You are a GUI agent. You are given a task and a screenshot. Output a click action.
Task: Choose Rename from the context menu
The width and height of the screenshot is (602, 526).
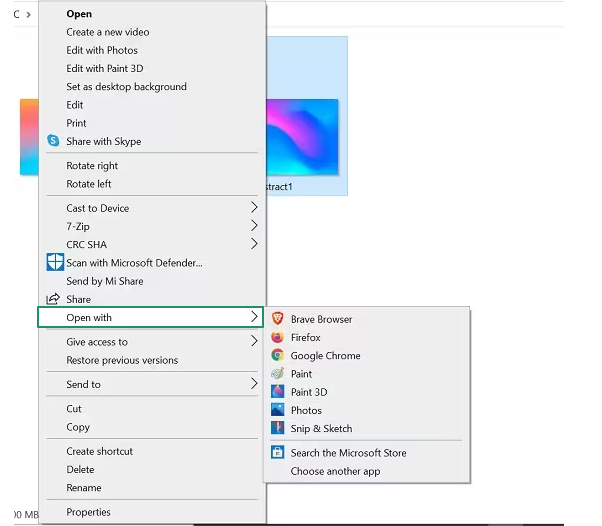pyautogui.click(x=84, y=488)
